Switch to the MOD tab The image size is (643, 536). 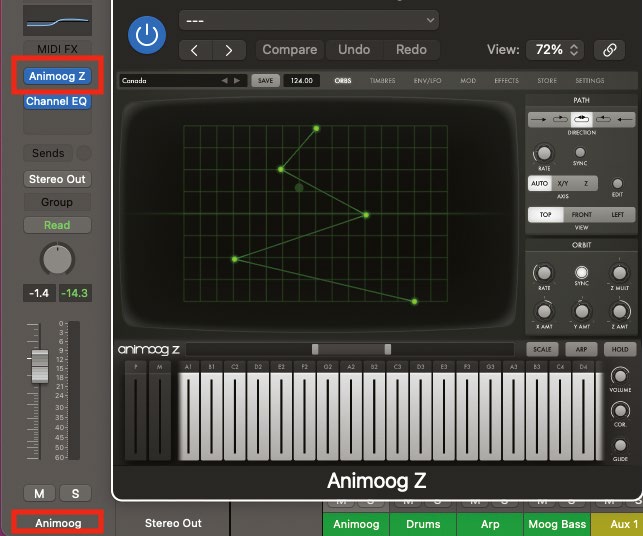click(x=468, y=81)
